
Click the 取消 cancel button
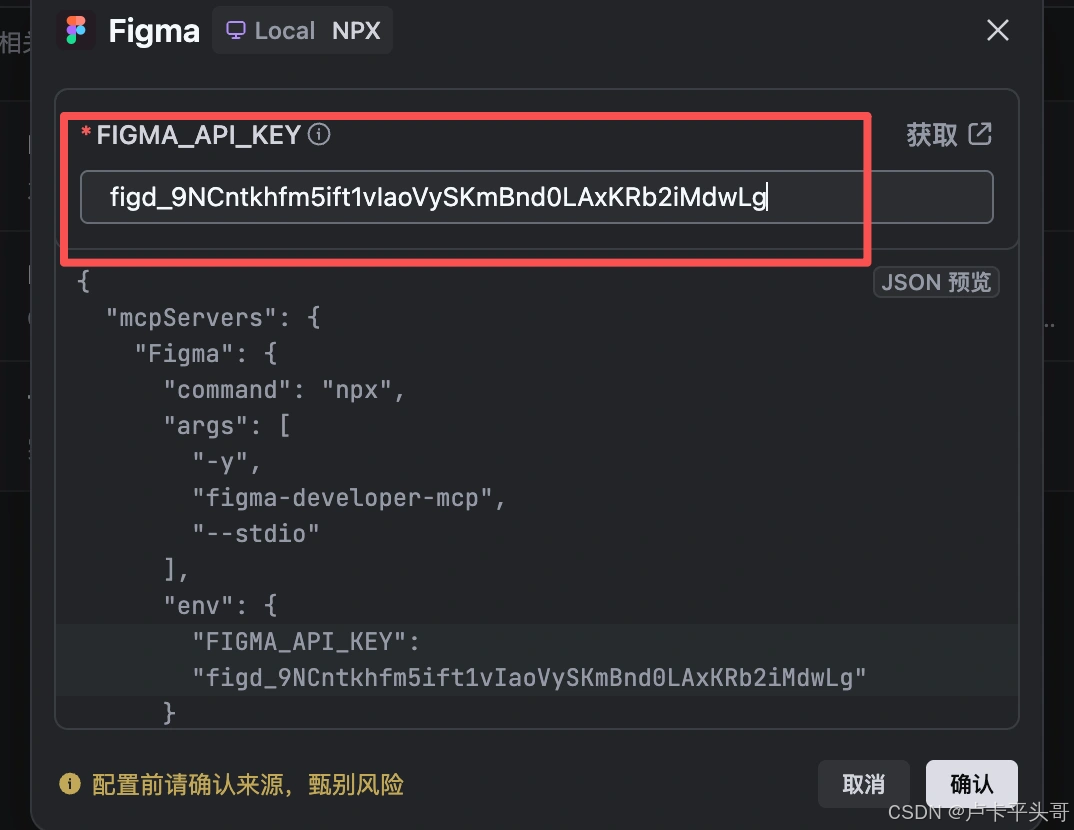pyautogui.click(x=863, y=783)
